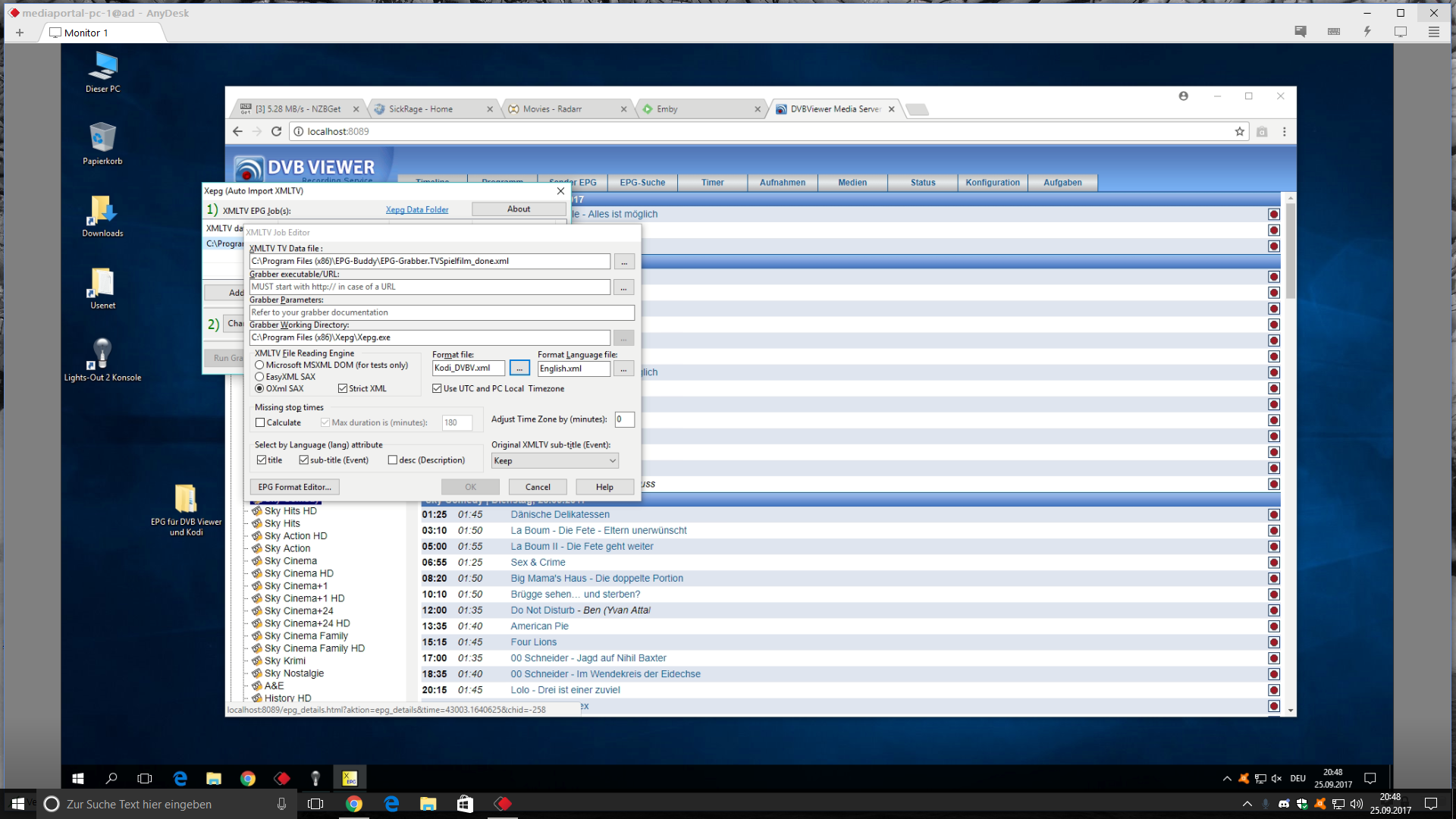This screenshot has height=819, width=1456.
Task: Open remote taskbar Chrome icon
Action: (248, 778)
